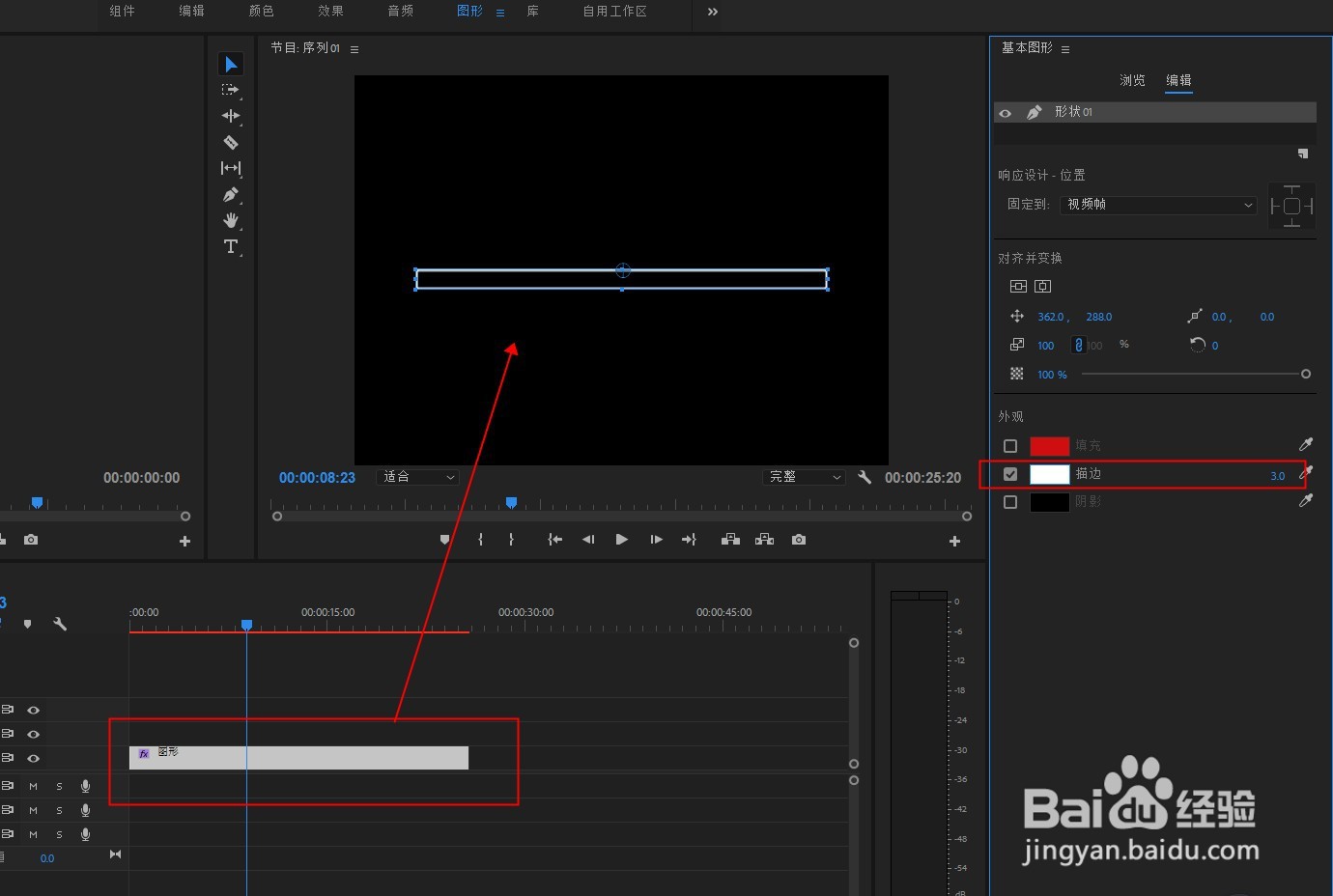Open 固定到 视频帧 dropdown

(x=1159, y=205)
